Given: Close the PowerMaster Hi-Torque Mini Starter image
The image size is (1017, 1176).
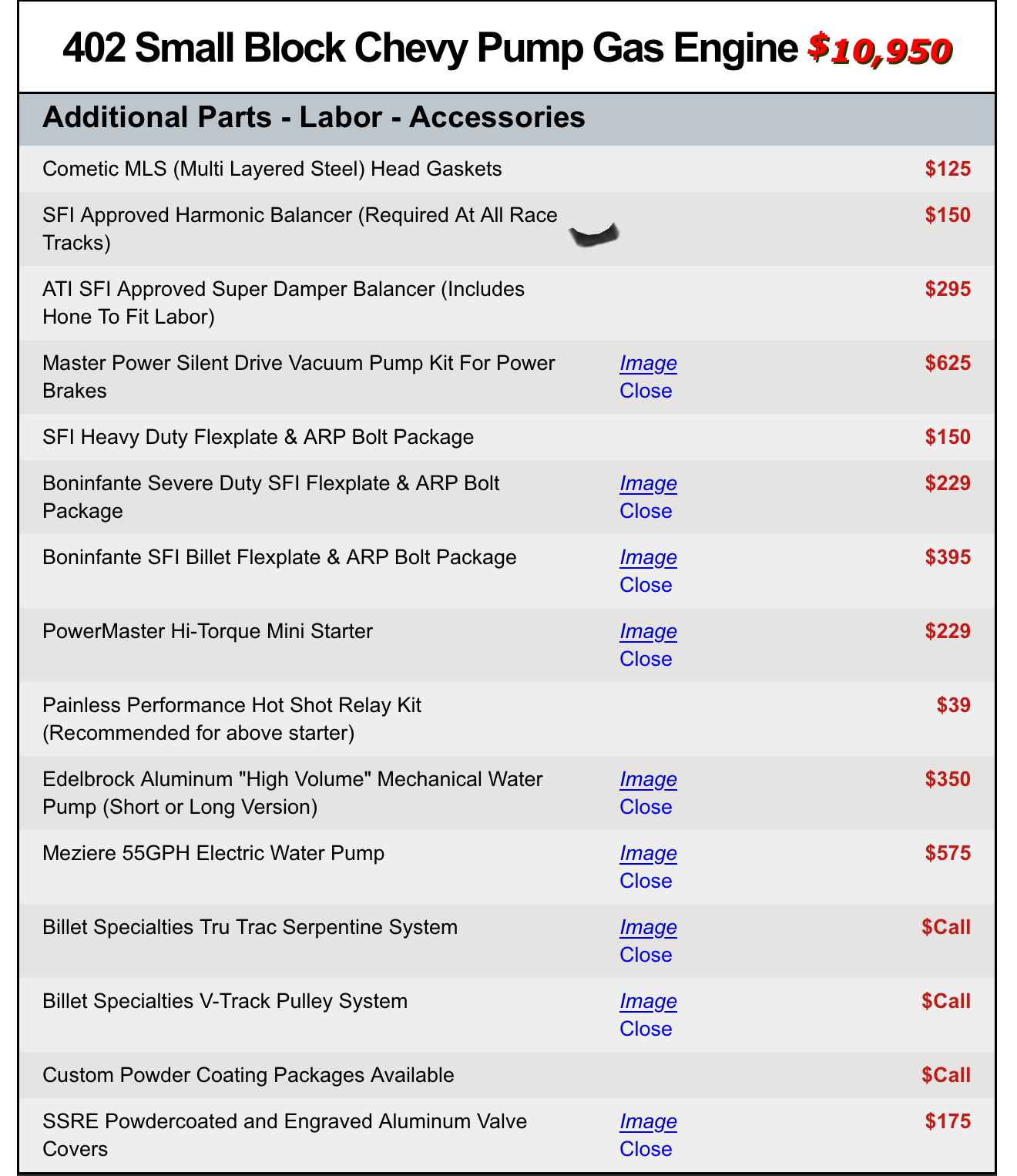Looking at the screenshot, I should [x=646, y=659].
